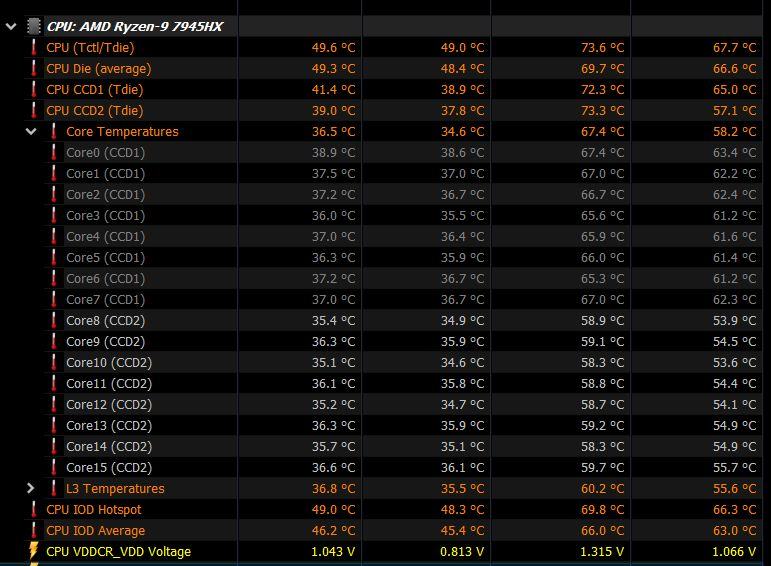Click thermometer icon beside Core2 (CCD1)

[54, 194]
